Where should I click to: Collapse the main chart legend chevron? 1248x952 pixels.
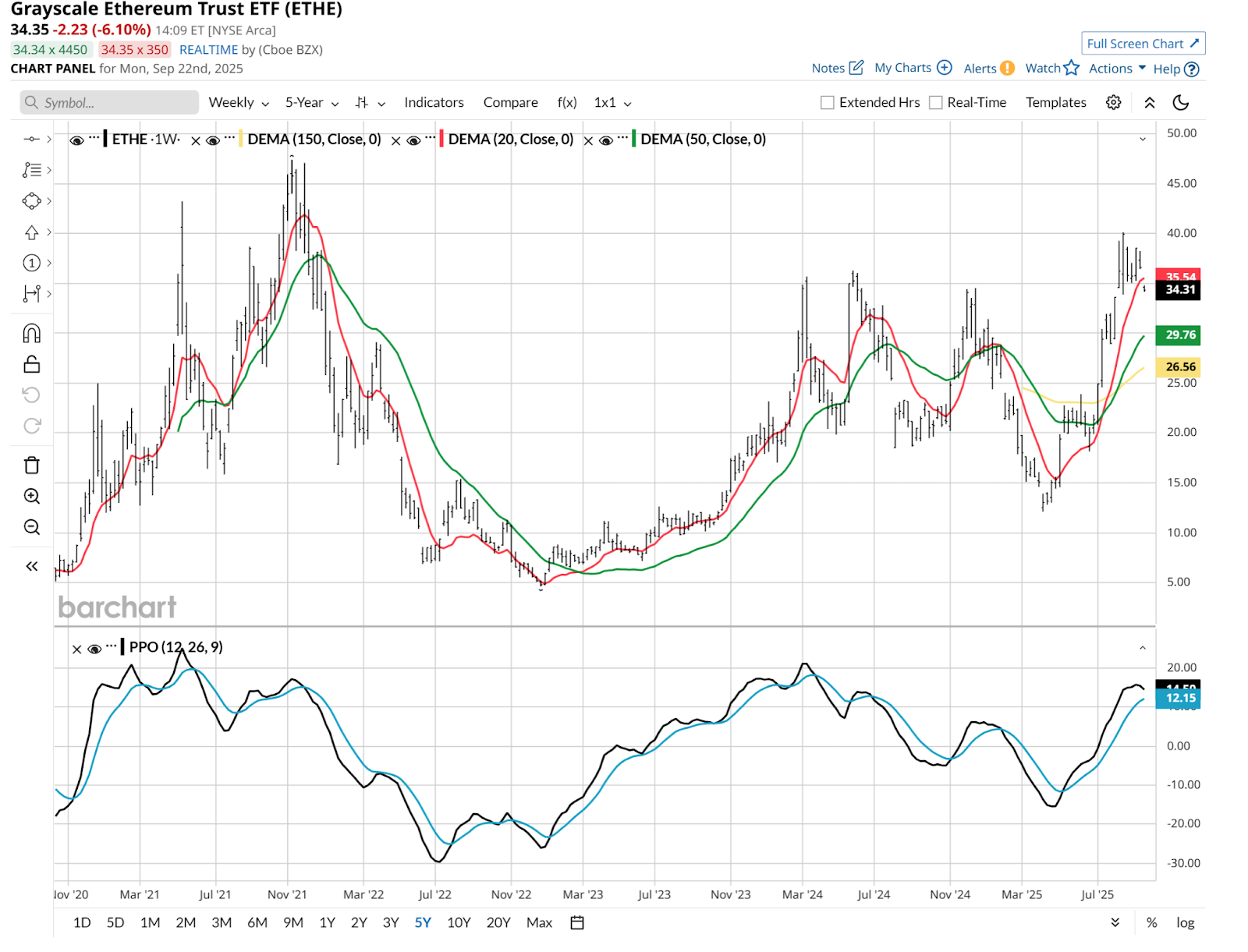[x=1143, y=139]
